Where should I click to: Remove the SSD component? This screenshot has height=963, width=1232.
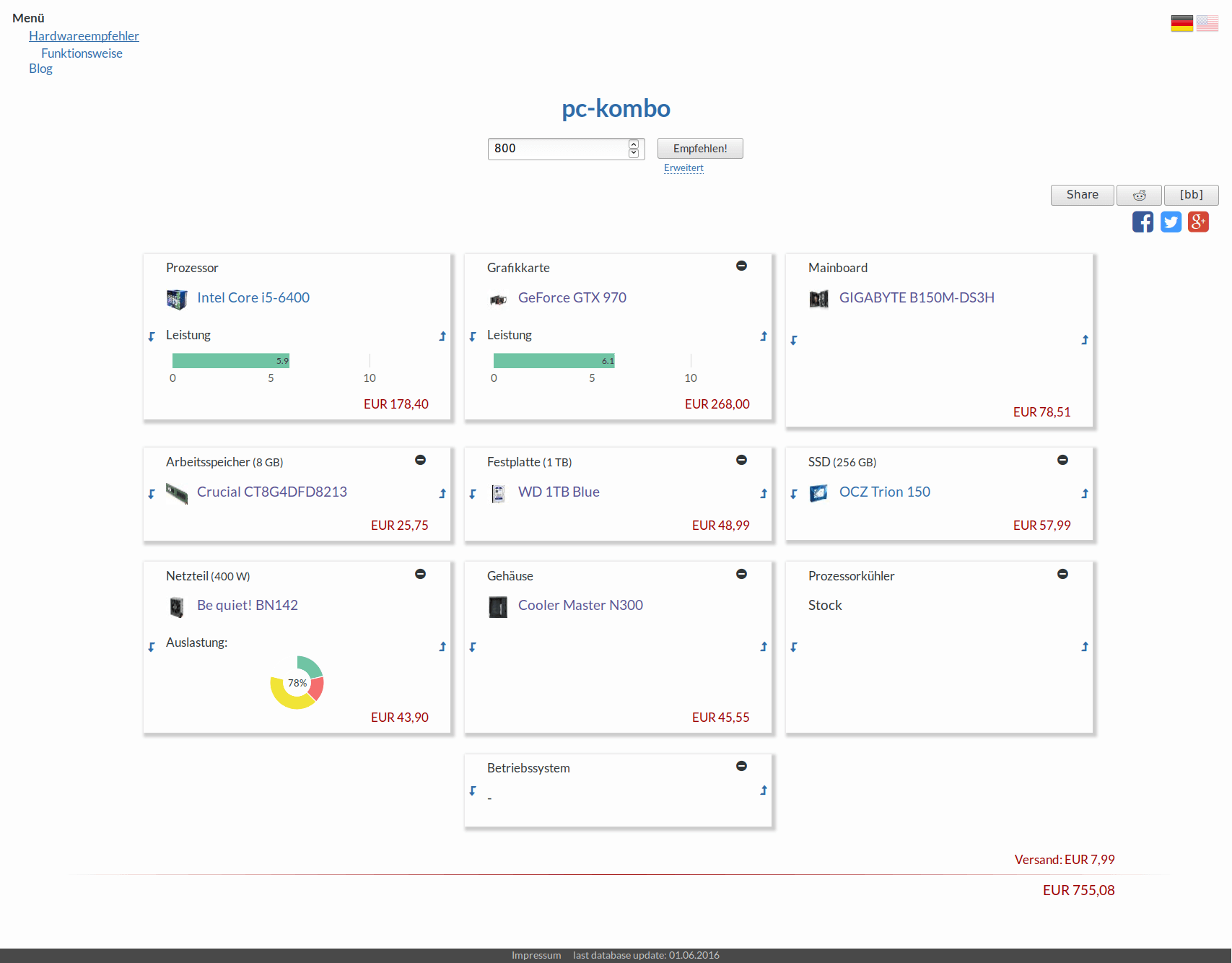click(1062, 460)
